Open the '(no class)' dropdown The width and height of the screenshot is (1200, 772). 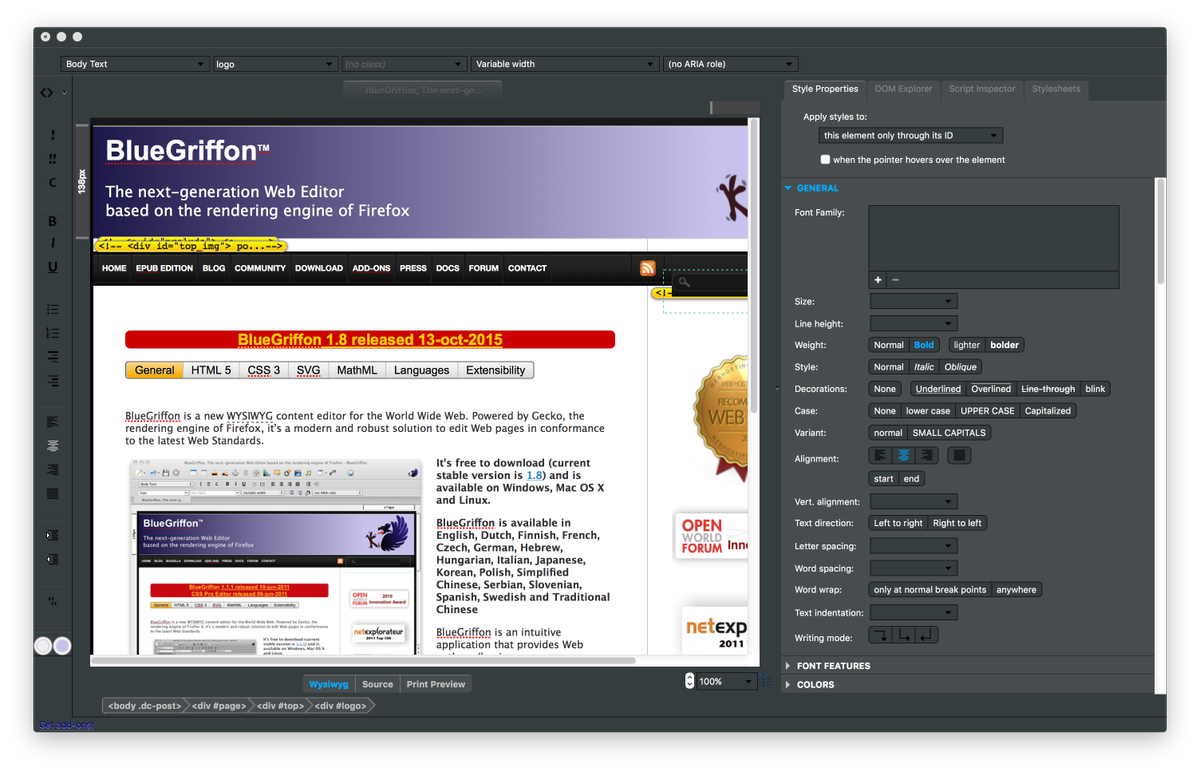point(404,64)
